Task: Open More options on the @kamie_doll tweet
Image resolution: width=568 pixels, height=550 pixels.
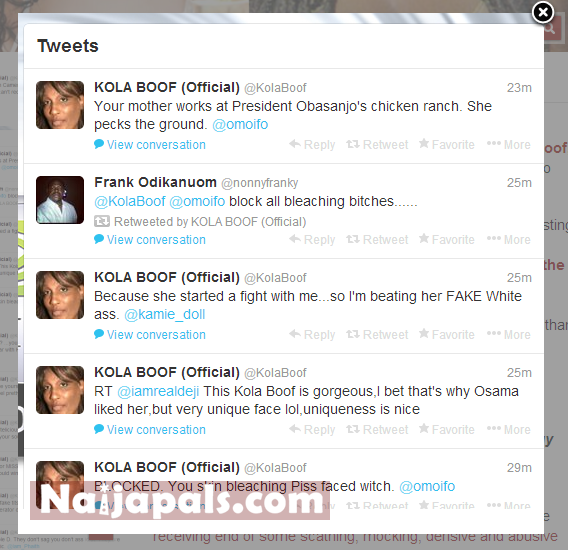Action: [509, 334]
